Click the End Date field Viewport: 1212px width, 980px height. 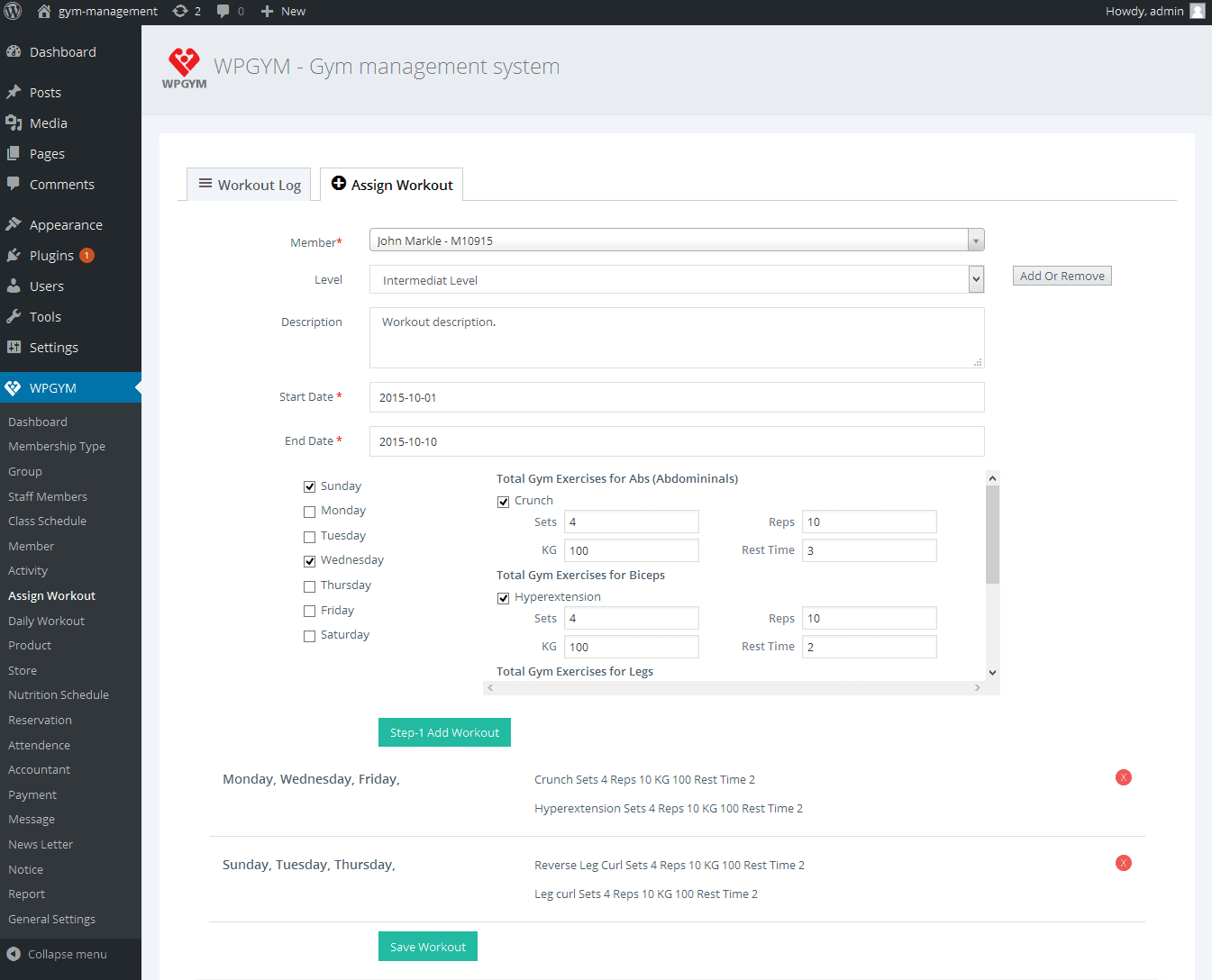[677, 441]
